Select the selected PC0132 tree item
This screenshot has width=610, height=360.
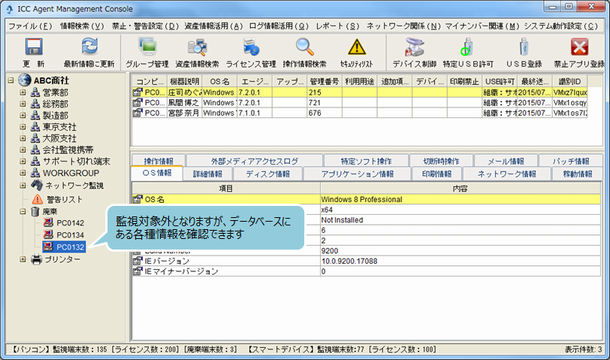[64, 247]
